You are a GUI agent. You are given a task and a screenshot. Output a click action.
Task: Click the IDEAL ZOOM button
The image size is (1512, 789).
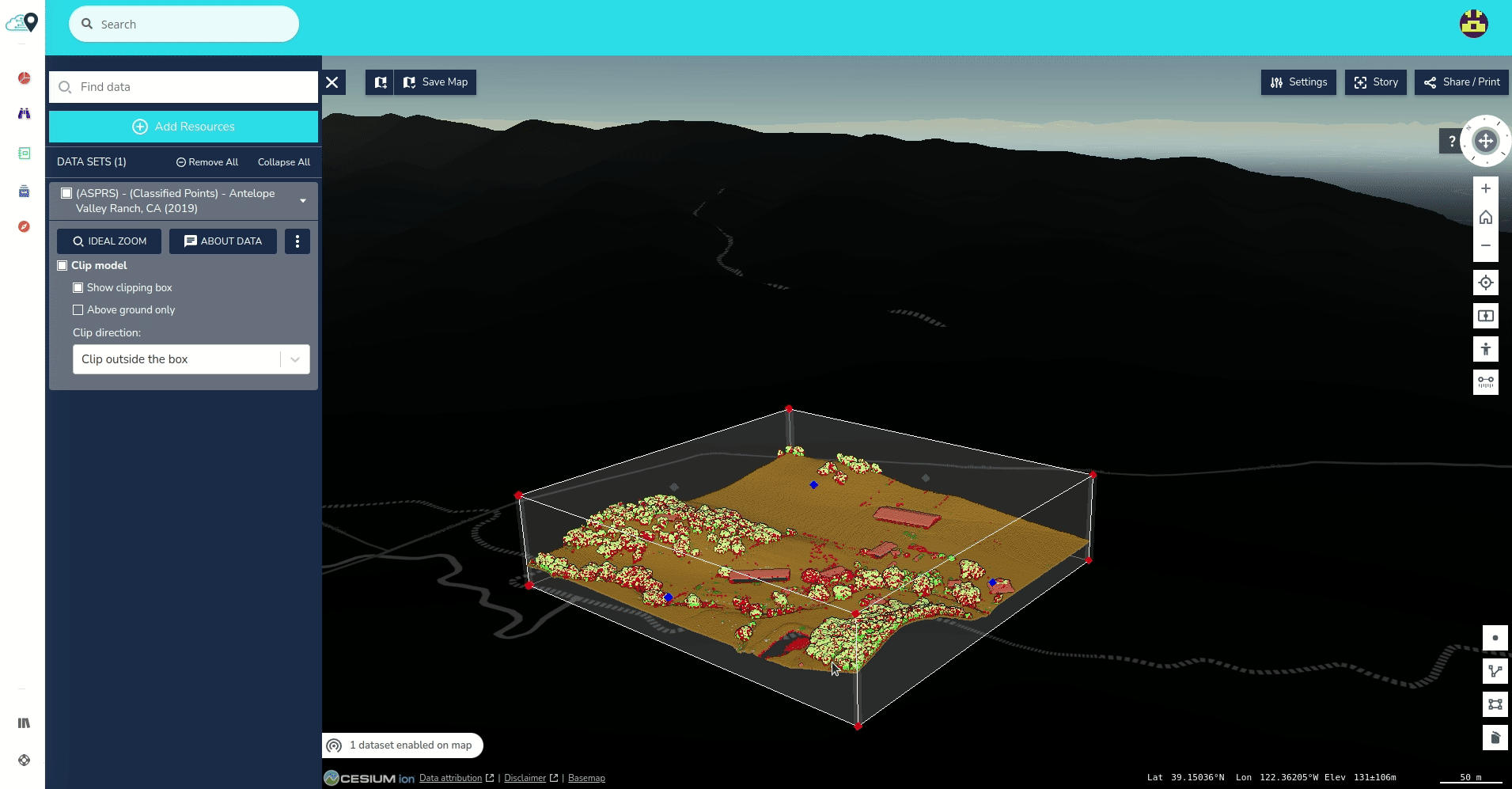(109, 241)
